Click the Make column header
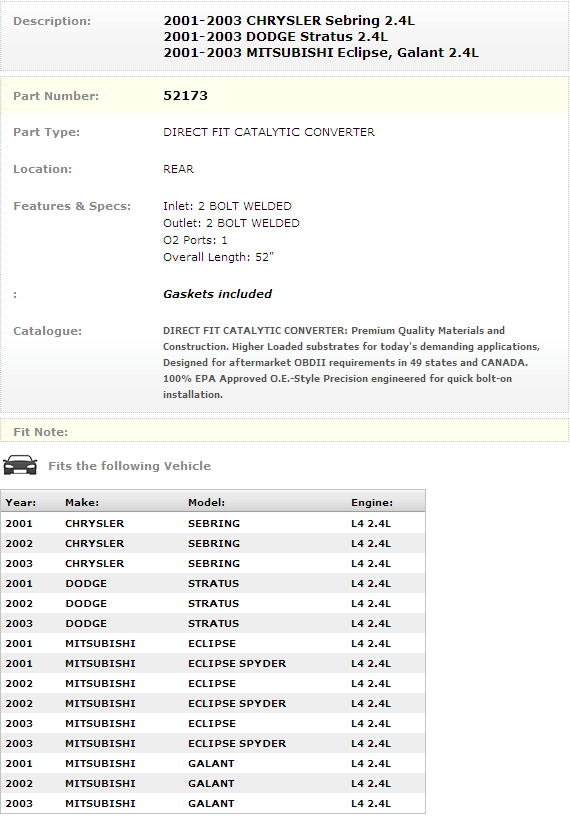 point(82,502)
